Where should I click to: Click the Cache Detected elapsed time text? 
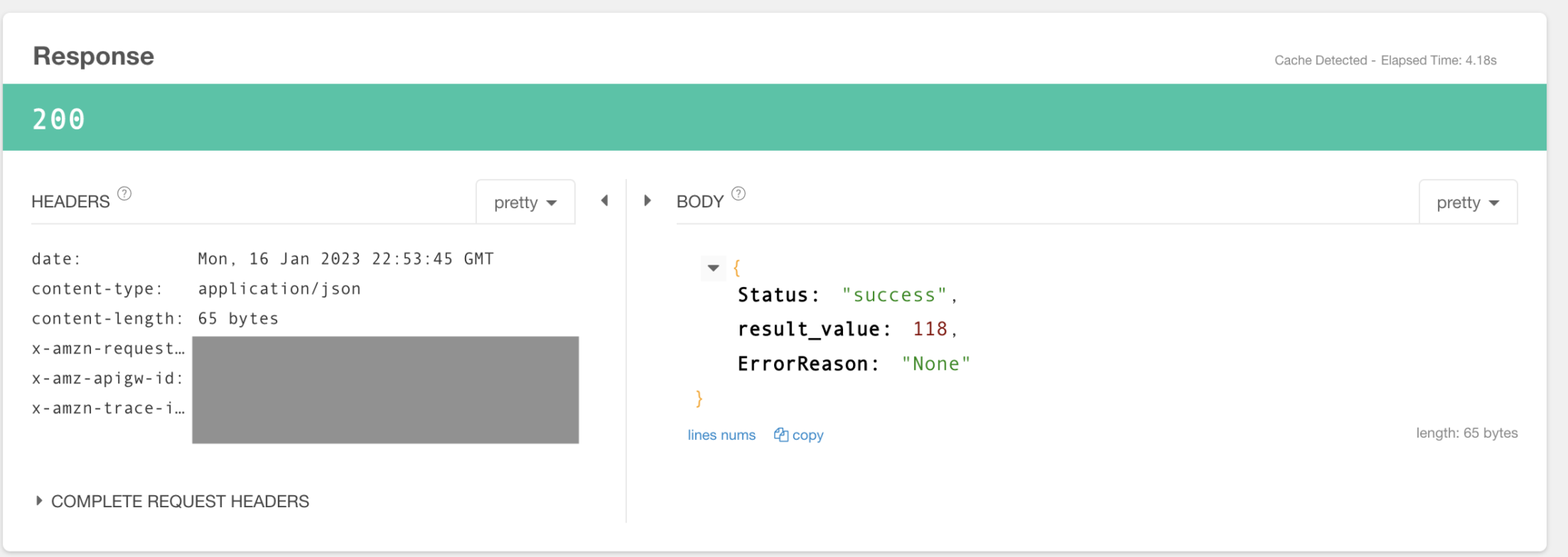click(x=1385, y=60)
